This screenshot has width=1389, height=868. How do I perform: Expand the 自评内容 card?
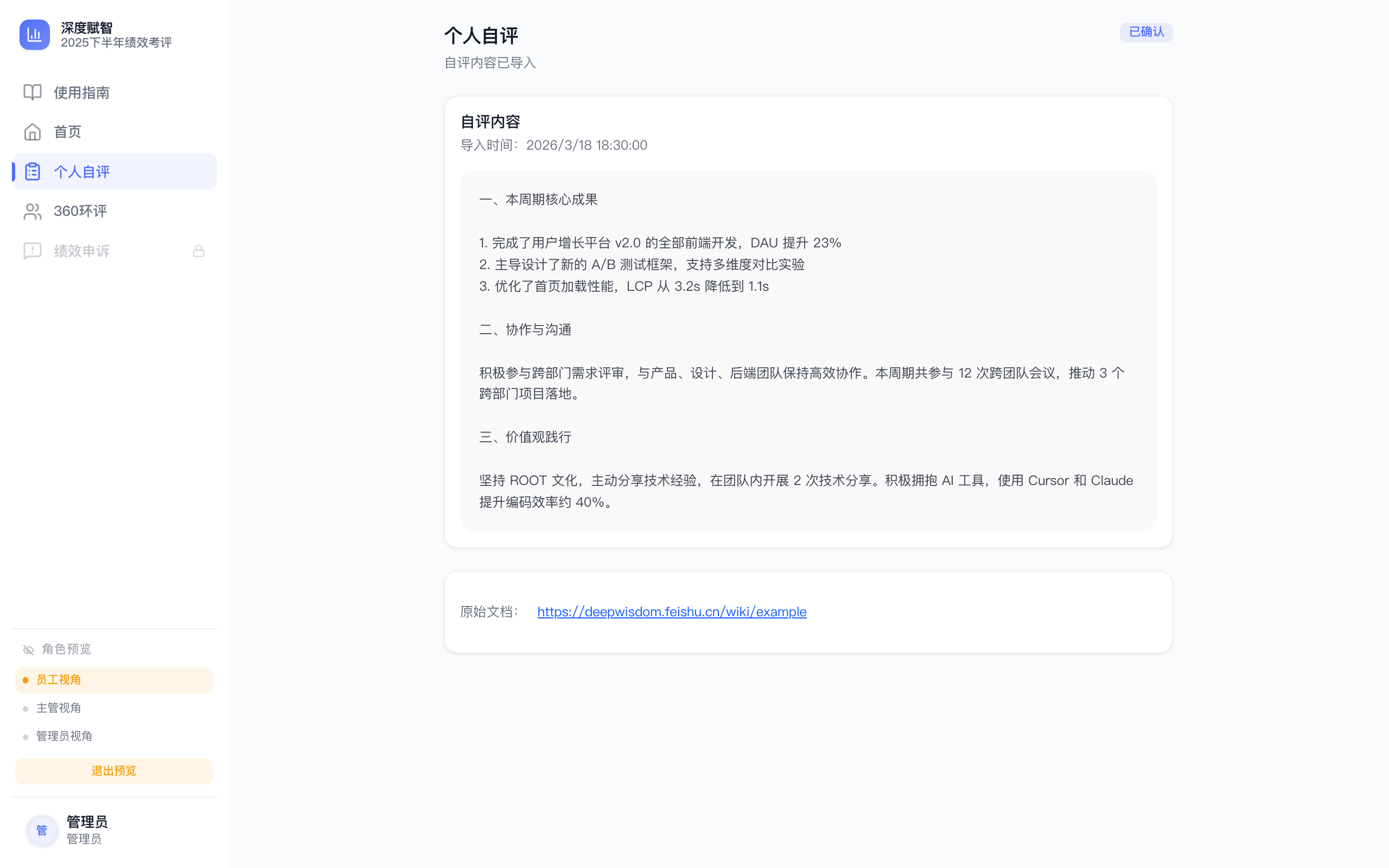[x=490, y=121]
